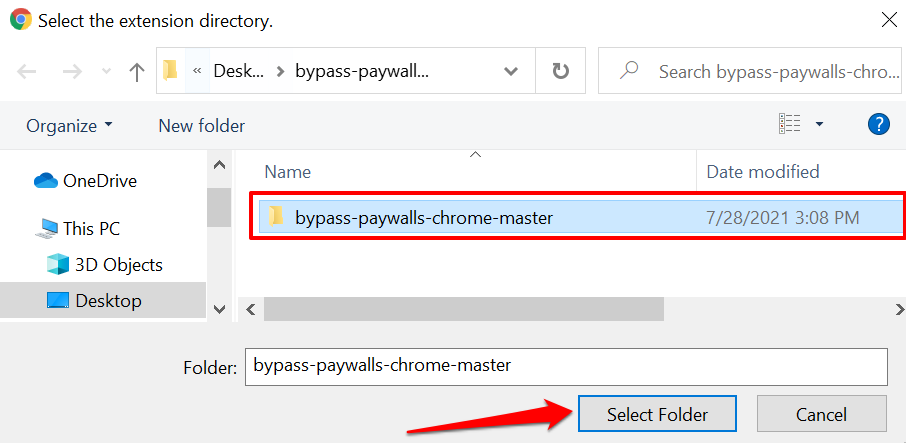Click the 7/28/2021 3:08 PM date cell
906x443 pixels.
click(783, 217)
